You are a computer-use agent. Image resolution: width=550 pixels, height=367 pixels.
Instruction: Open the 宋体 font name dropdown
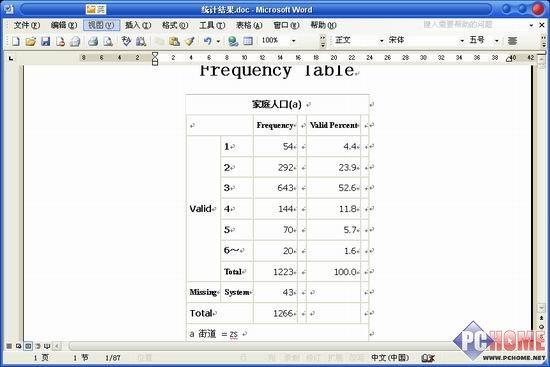(x=462, y=41)
